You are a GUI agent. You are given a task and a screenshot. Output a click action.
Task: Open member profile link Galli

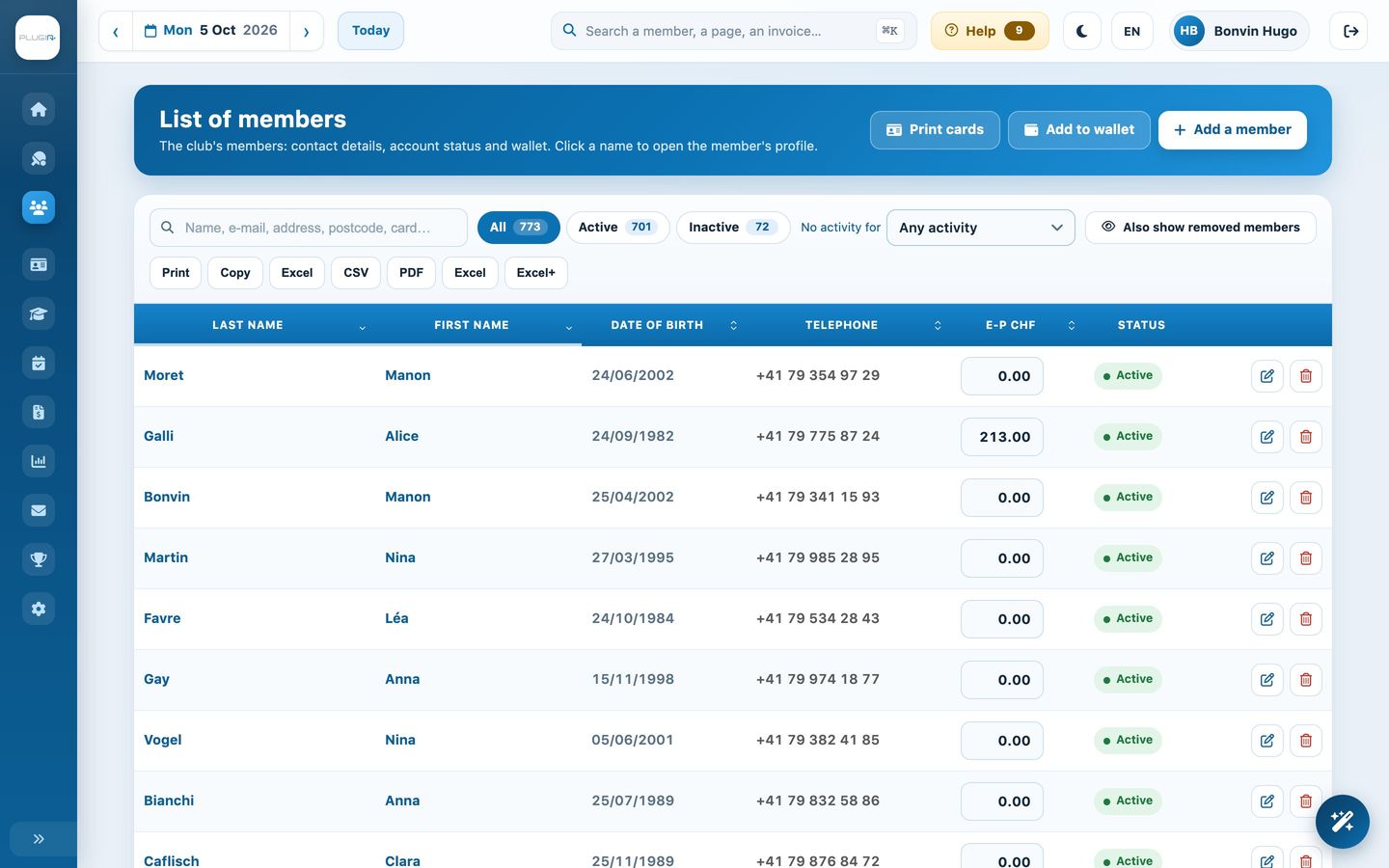coord(159,436)
